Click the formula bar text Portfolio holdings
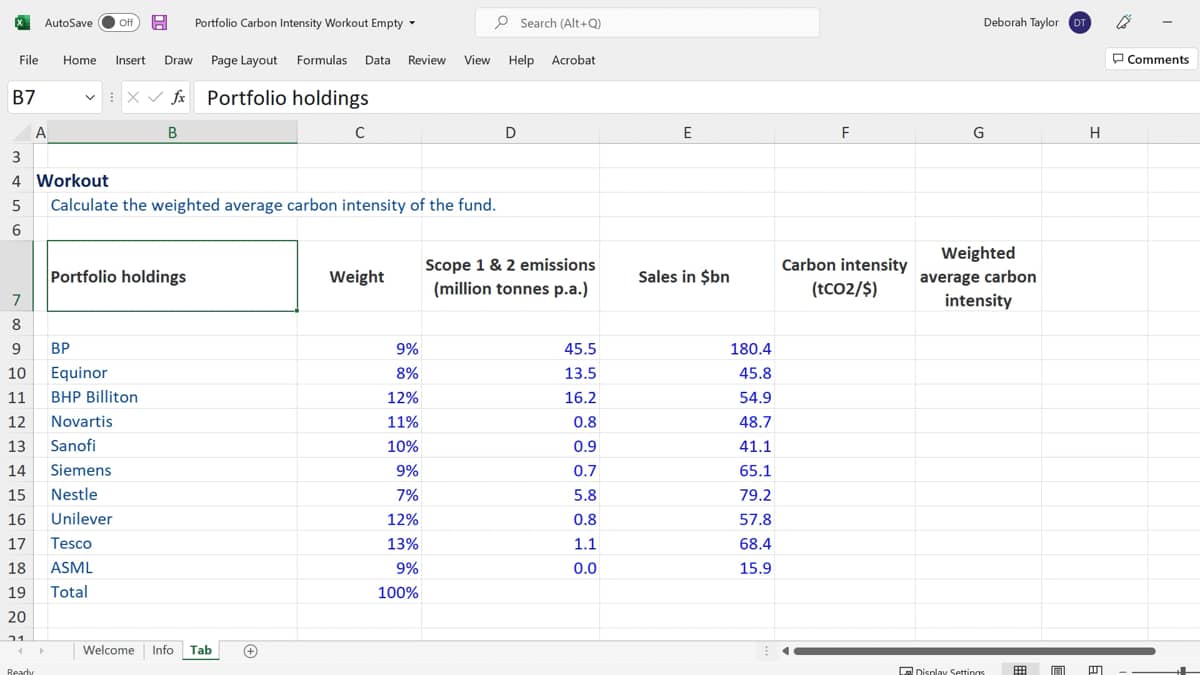Screen dimensions: 1200x675 [288, 98]
